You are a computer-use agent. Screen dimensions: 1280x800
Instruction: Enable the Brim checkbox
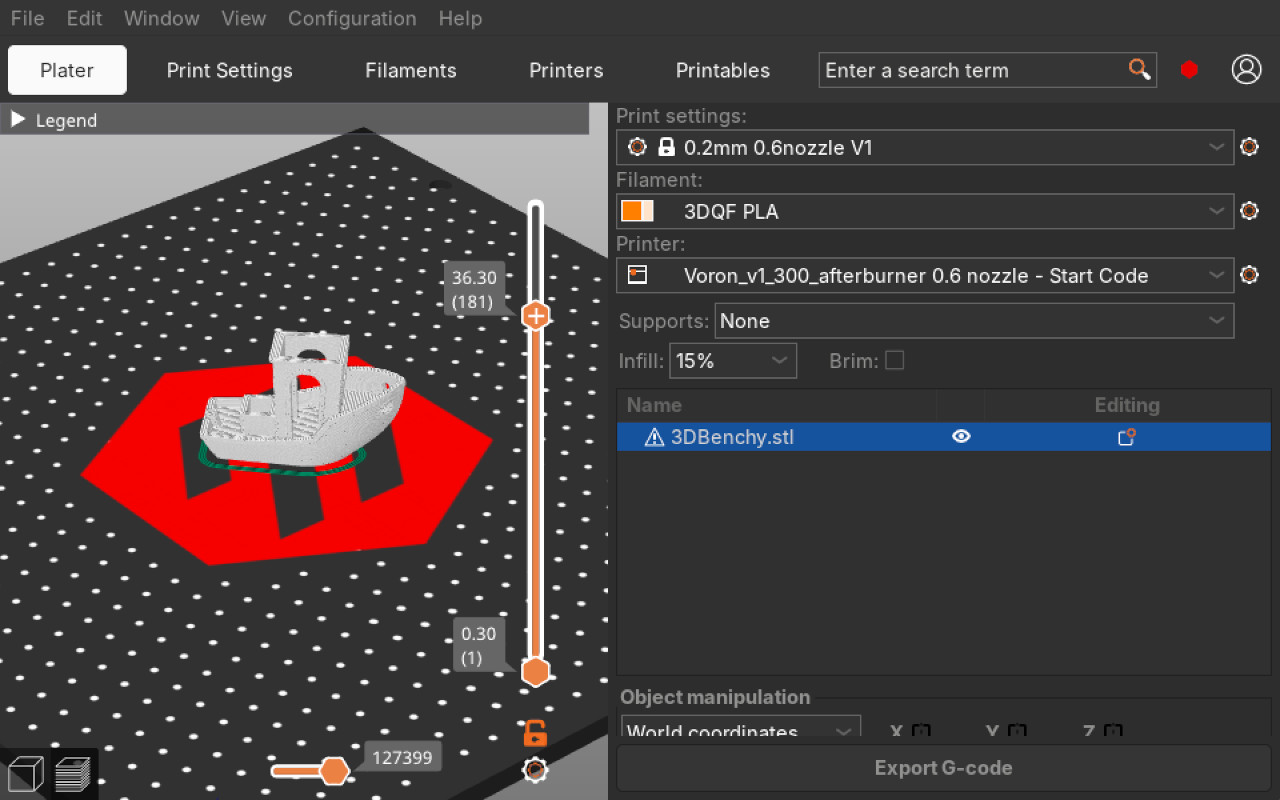pyautogui.click(x=894, y=360)
